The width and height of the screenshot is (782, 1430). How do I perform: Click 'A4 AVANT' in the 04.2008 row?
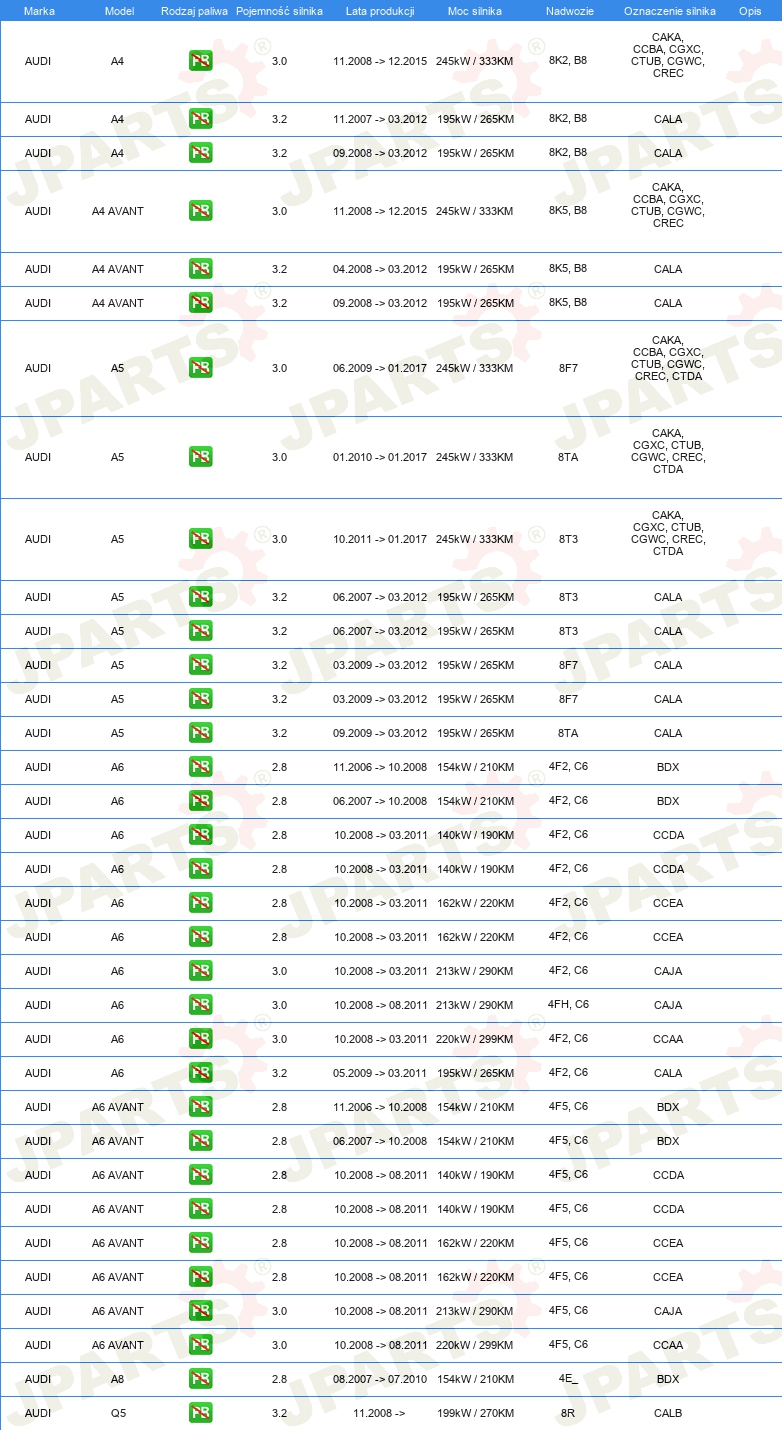pyautogui.click(x=118, y=269)
